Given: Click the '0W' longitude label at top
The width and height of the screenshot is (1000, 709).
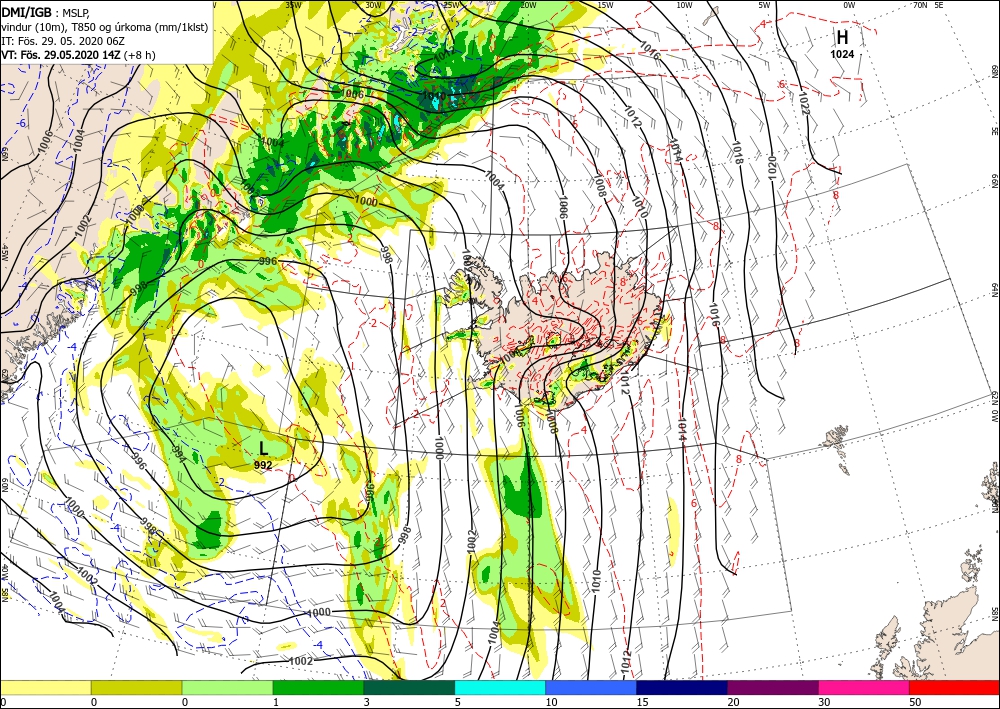Looking at the screenshot, I should click(x=849, y=5).
